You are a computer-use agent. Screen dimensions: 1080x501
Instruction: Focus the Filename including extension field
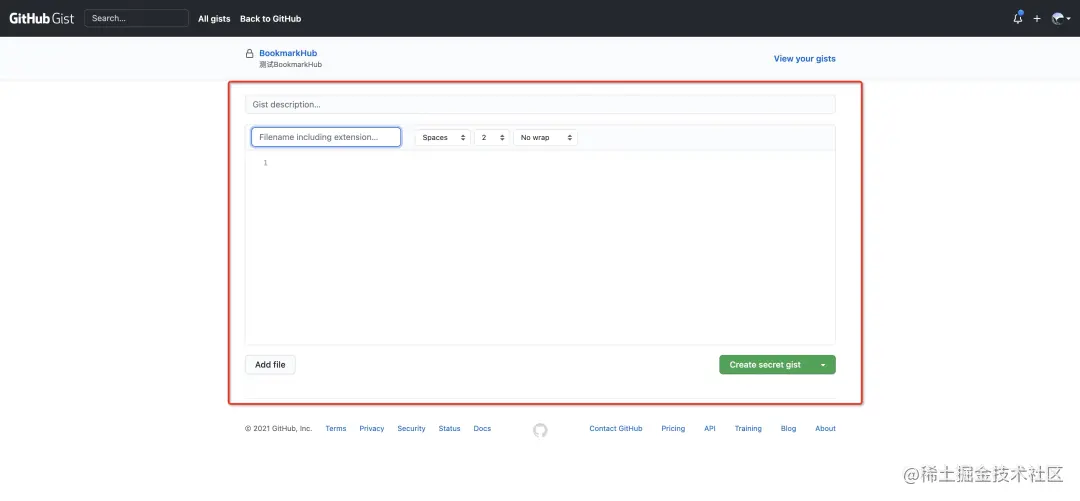point(326,137)
